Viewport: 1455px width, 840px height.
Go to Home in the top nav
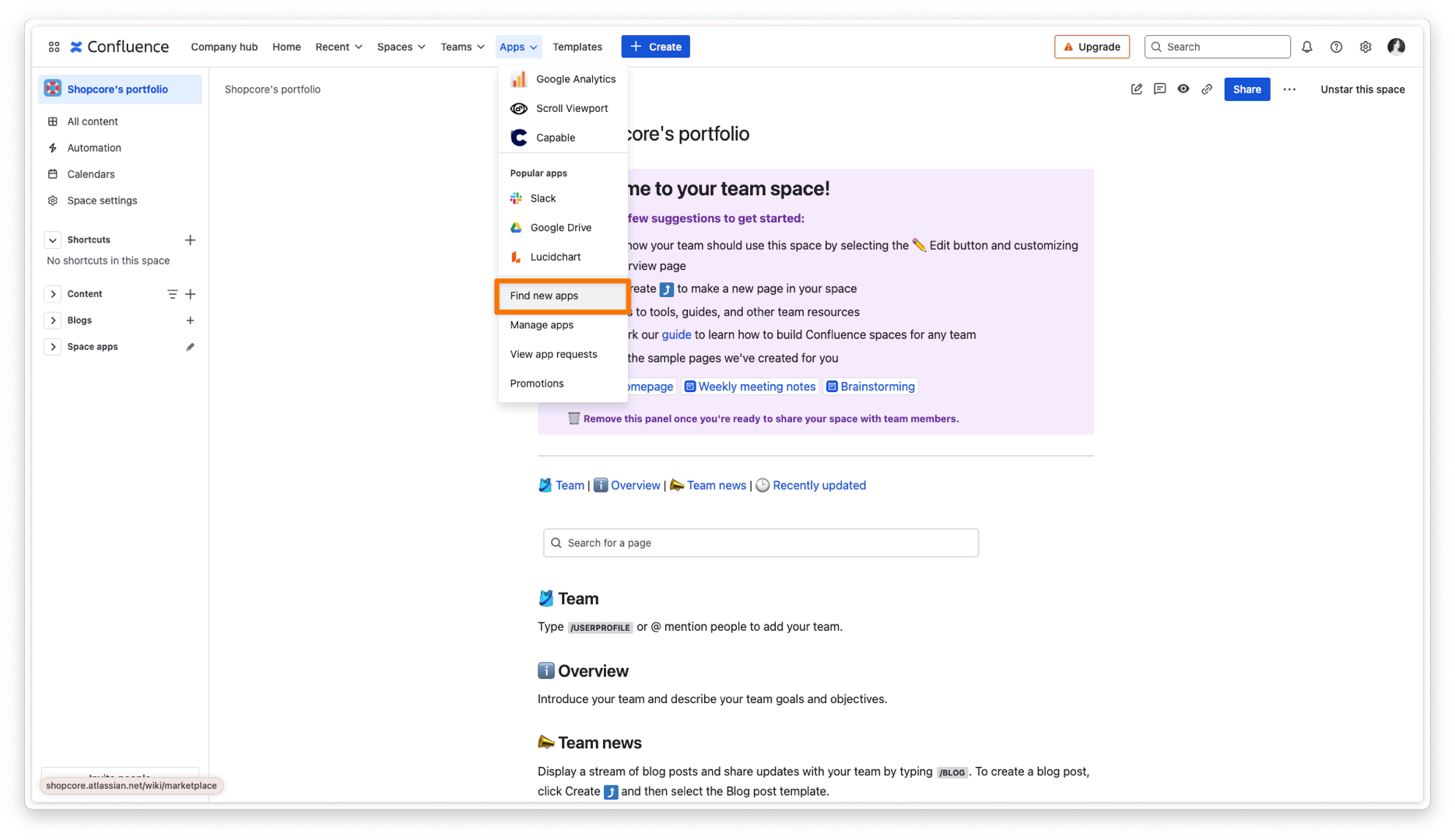(x=286, y=47)
